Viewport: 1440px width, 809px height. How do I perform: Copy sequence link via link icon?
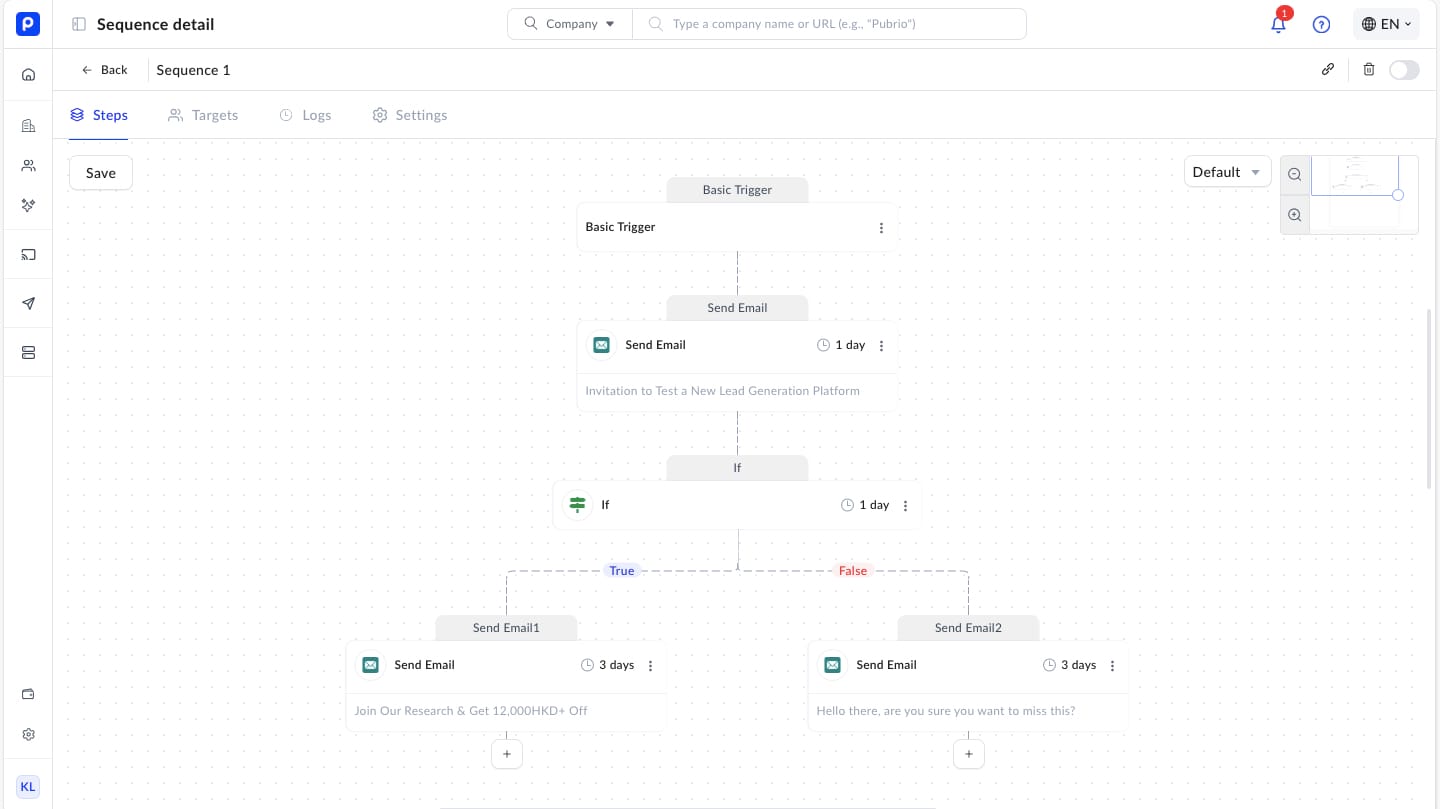click(1328, 70)
